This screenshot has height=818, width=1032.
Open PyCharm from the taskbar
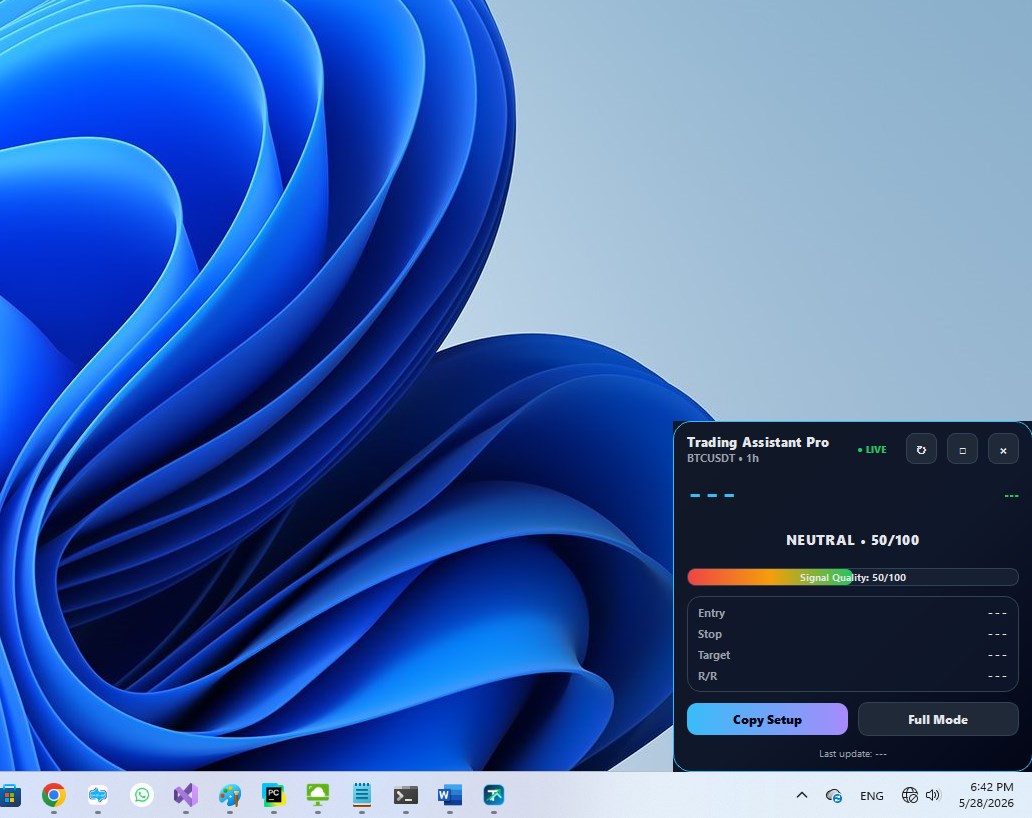[273, 795]
